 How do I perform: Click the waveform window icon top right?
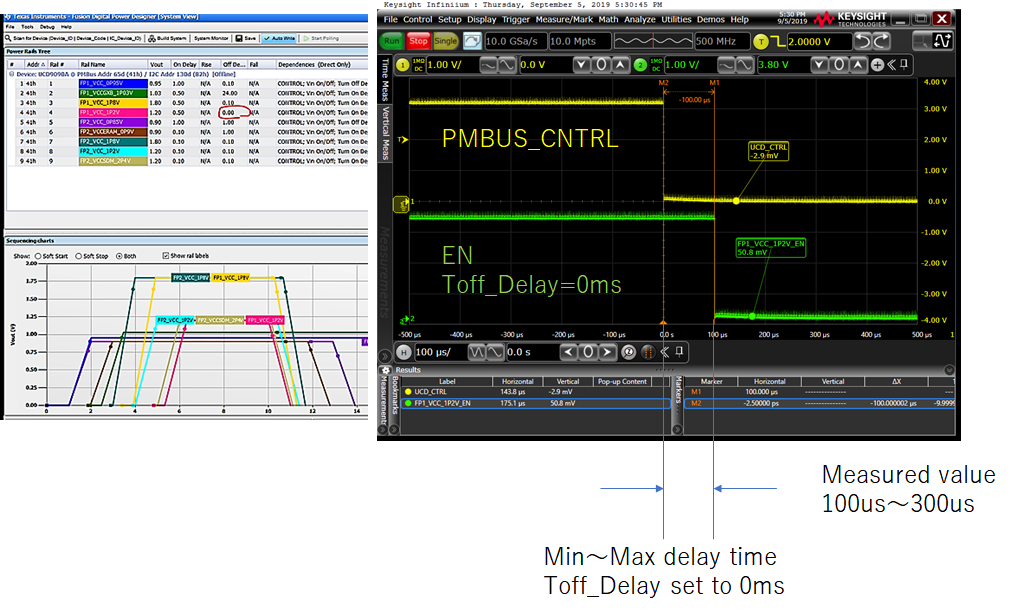(x=942, y=41)
